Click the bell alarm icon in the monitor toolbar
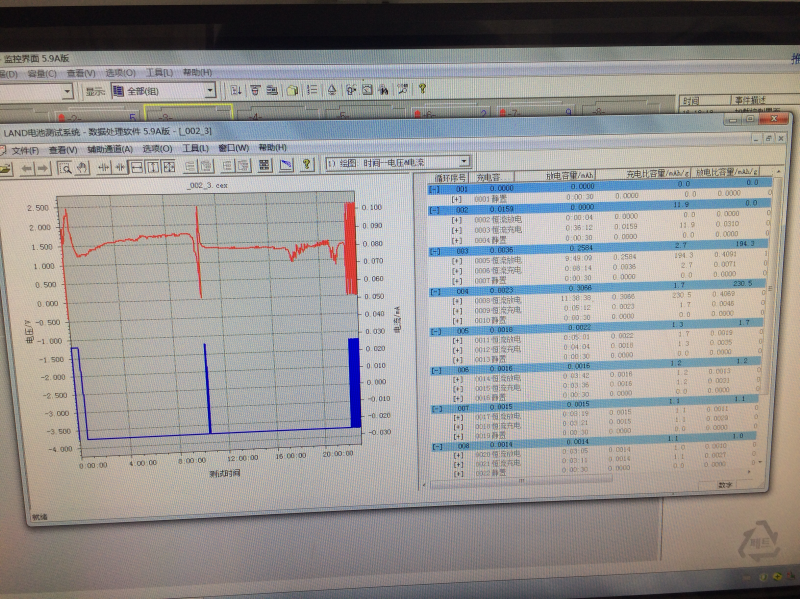Screen dimensions: 800x599 point(332,90)
